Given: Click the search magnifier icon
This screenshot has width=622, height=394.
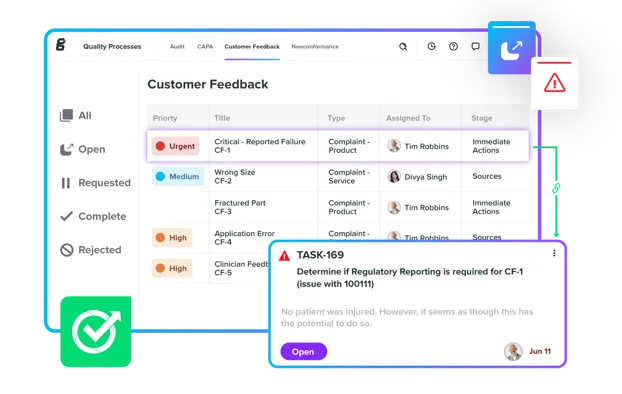Looking at the screenshot, I should click(x=403, y=47).
